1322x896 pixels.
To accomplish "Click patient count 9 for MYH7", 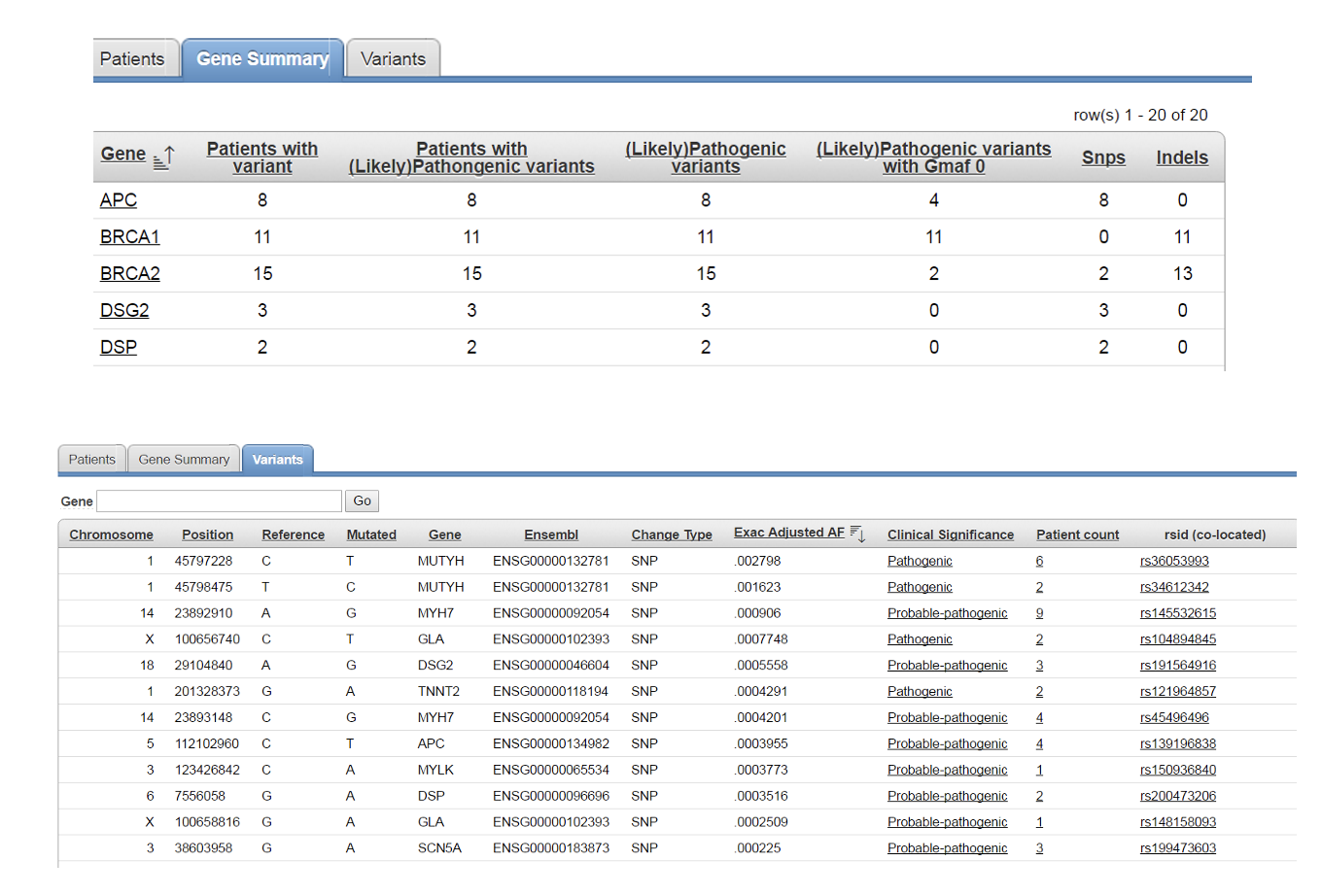I will [1039, 613].
